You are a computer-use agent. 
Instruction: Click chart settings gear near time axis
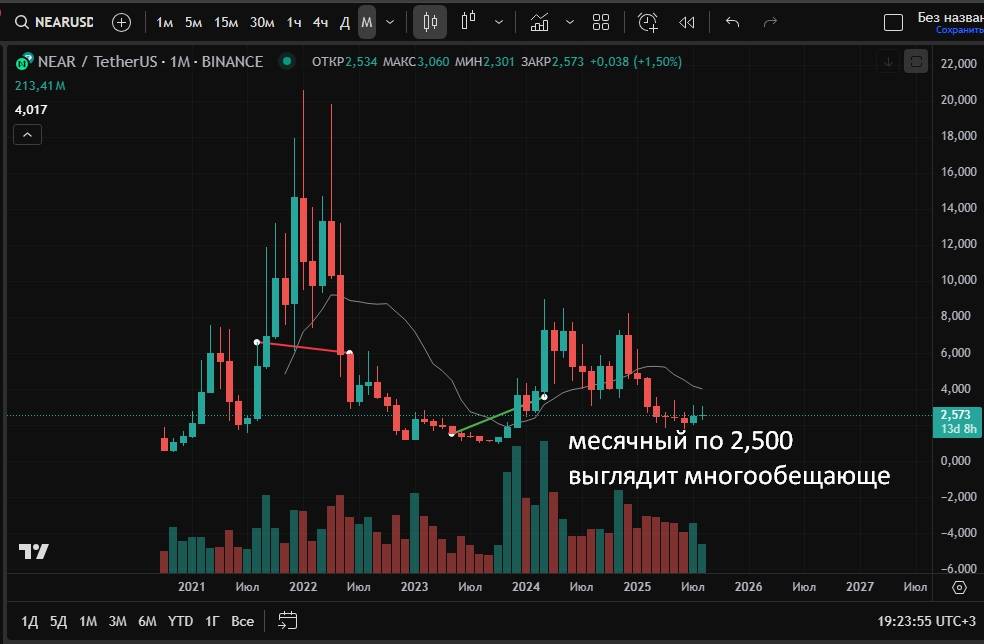959,587
